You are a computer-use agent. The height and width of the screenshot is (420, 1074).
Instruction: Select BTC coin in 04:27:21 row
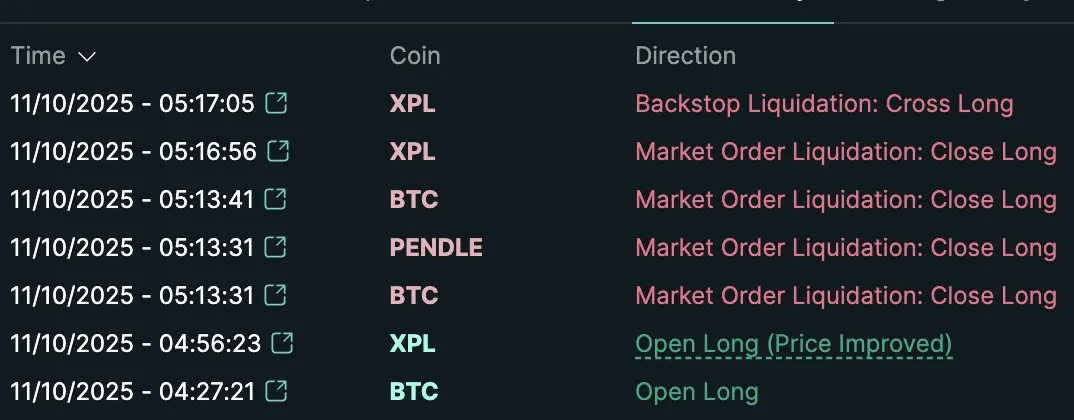tap(414, 391)
